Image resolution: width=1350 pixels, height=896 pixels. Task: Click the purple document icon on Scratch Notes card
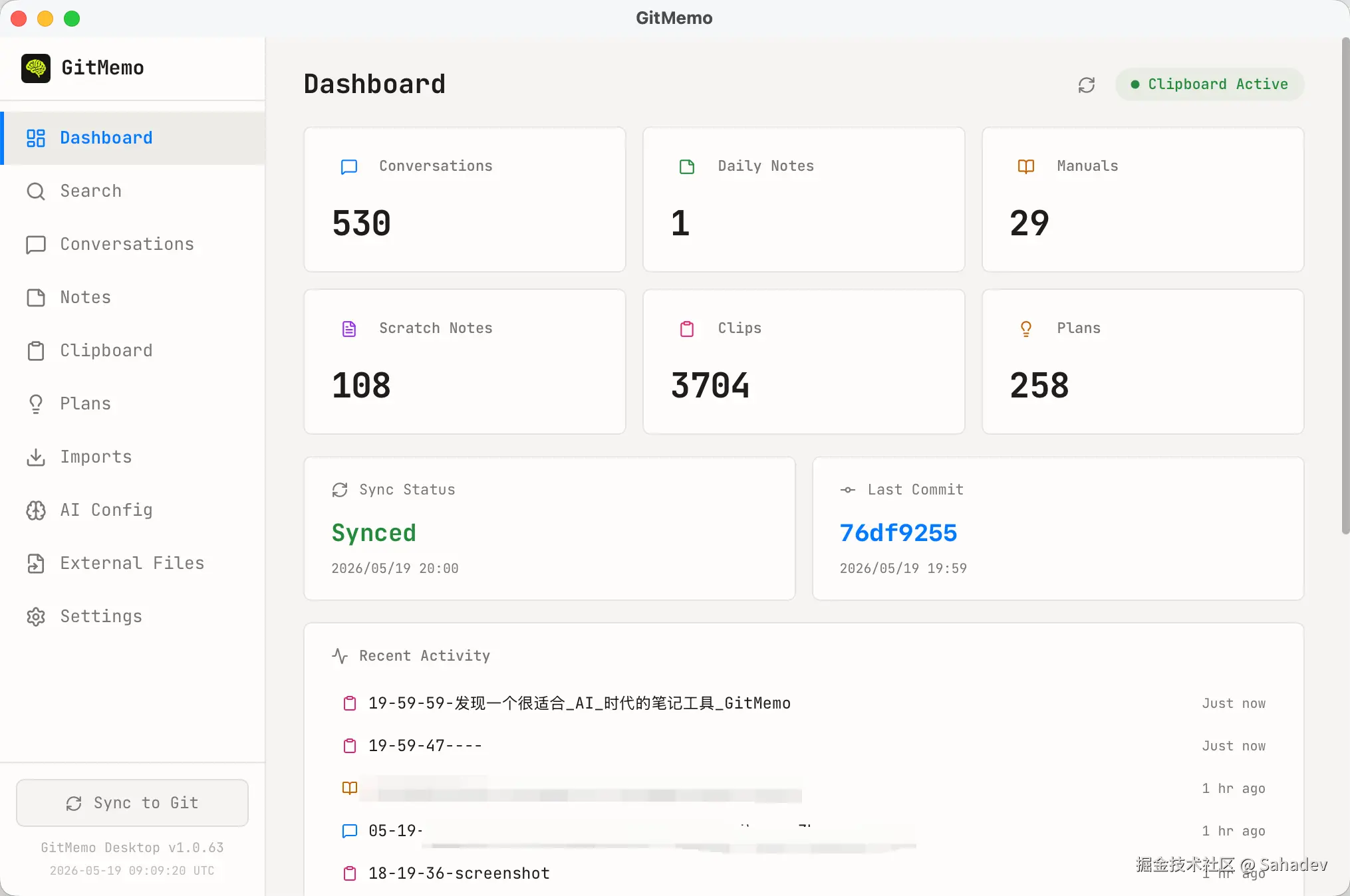coord(349,329)
